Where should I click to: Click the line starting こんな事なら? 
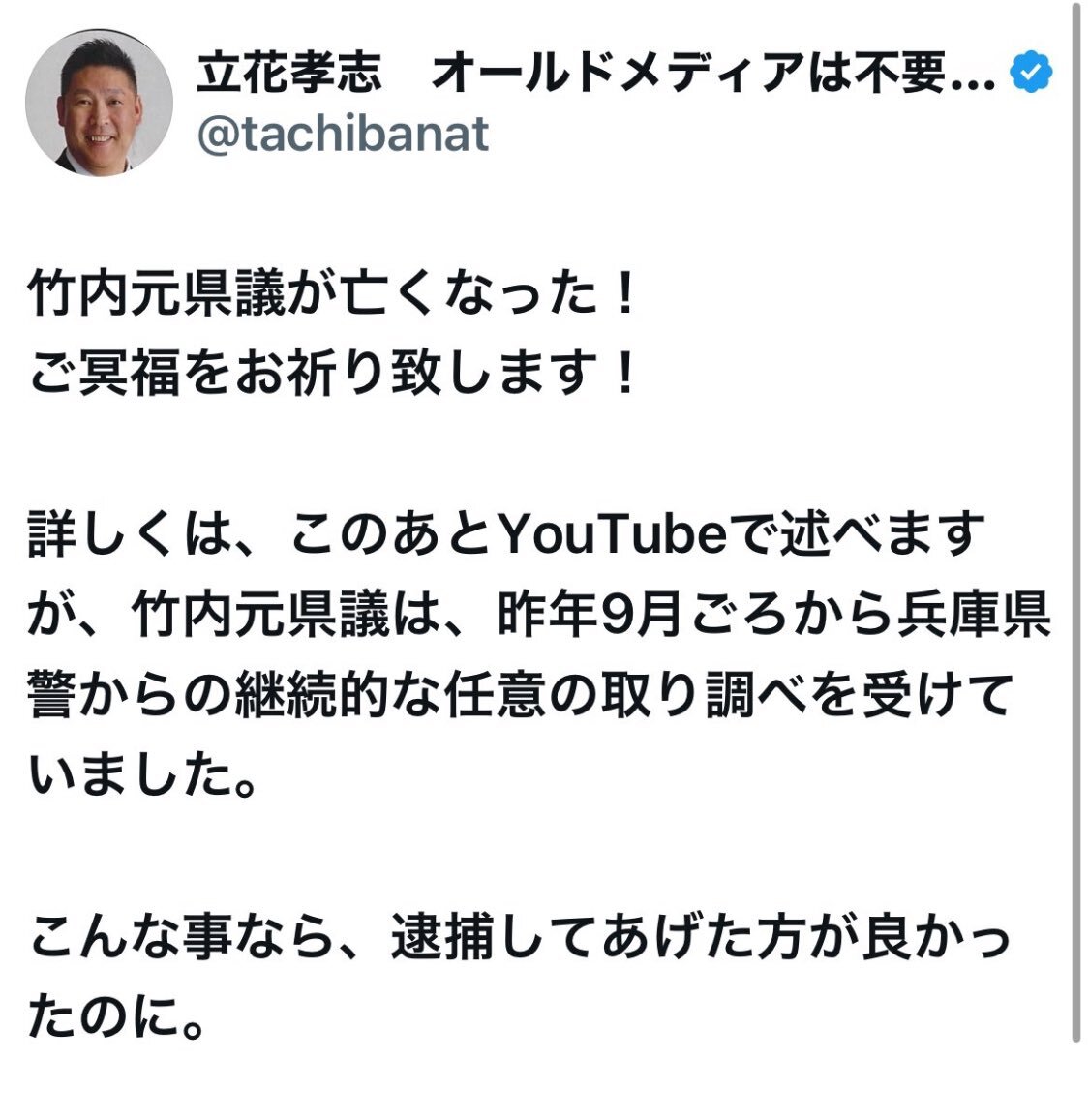click(x=520, y=936)
